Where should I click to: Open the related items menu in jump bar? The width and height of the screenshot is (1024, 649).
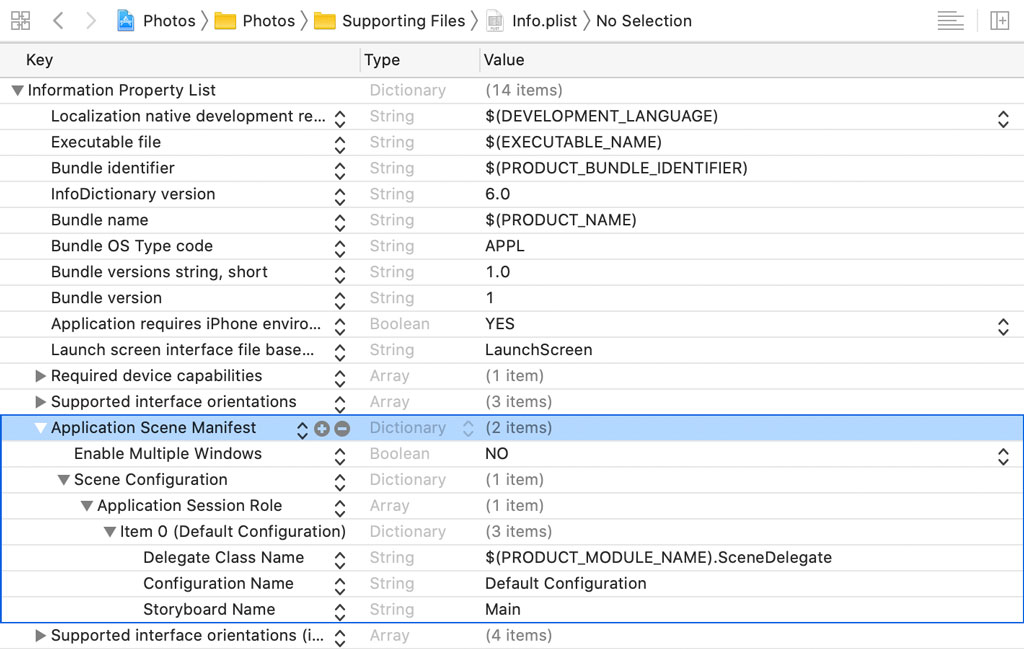pyautogui.click(x=20, y=20)
